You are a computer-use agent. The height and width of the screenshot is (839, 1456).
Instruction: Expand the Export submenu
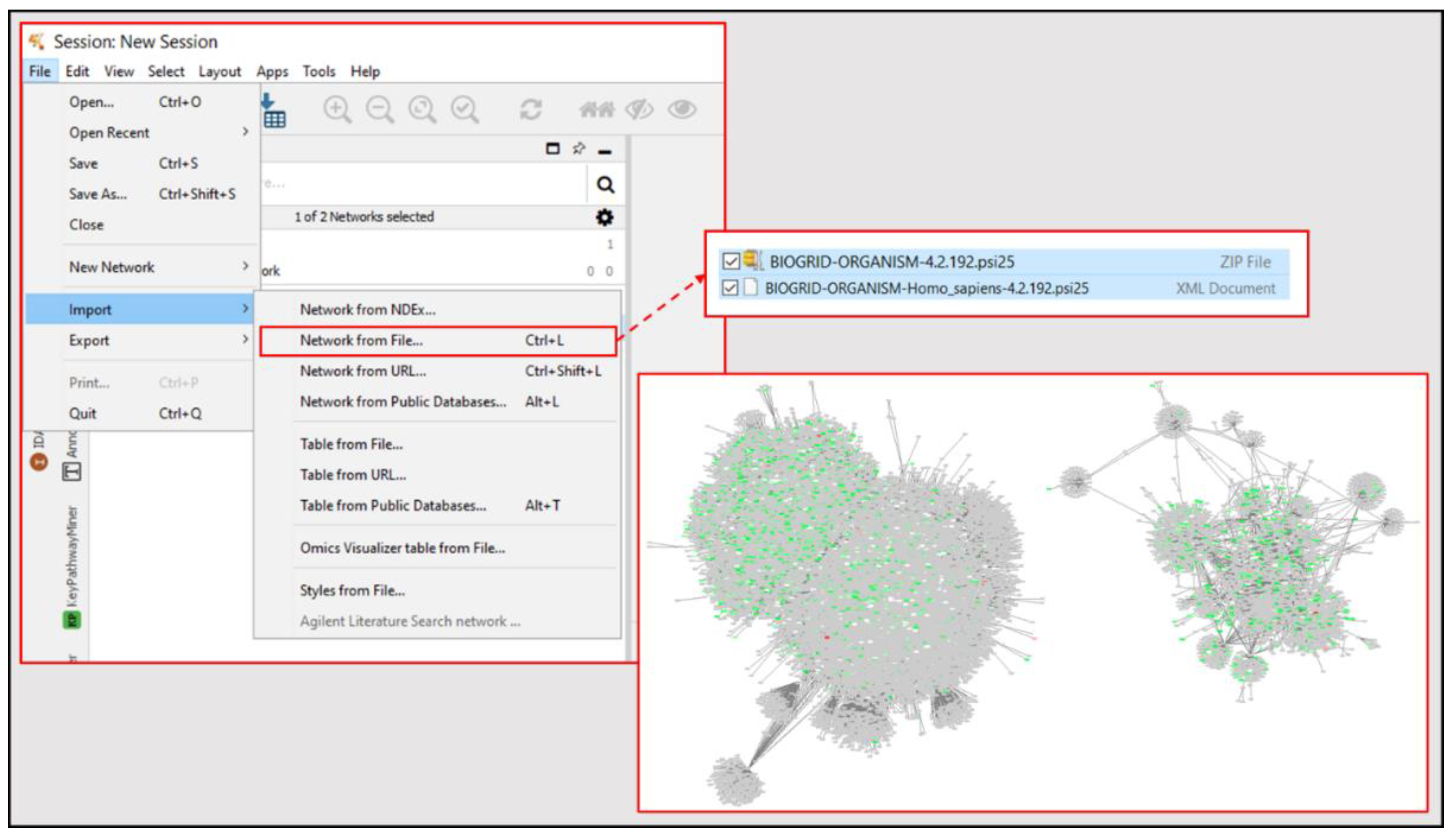(156, 340)
